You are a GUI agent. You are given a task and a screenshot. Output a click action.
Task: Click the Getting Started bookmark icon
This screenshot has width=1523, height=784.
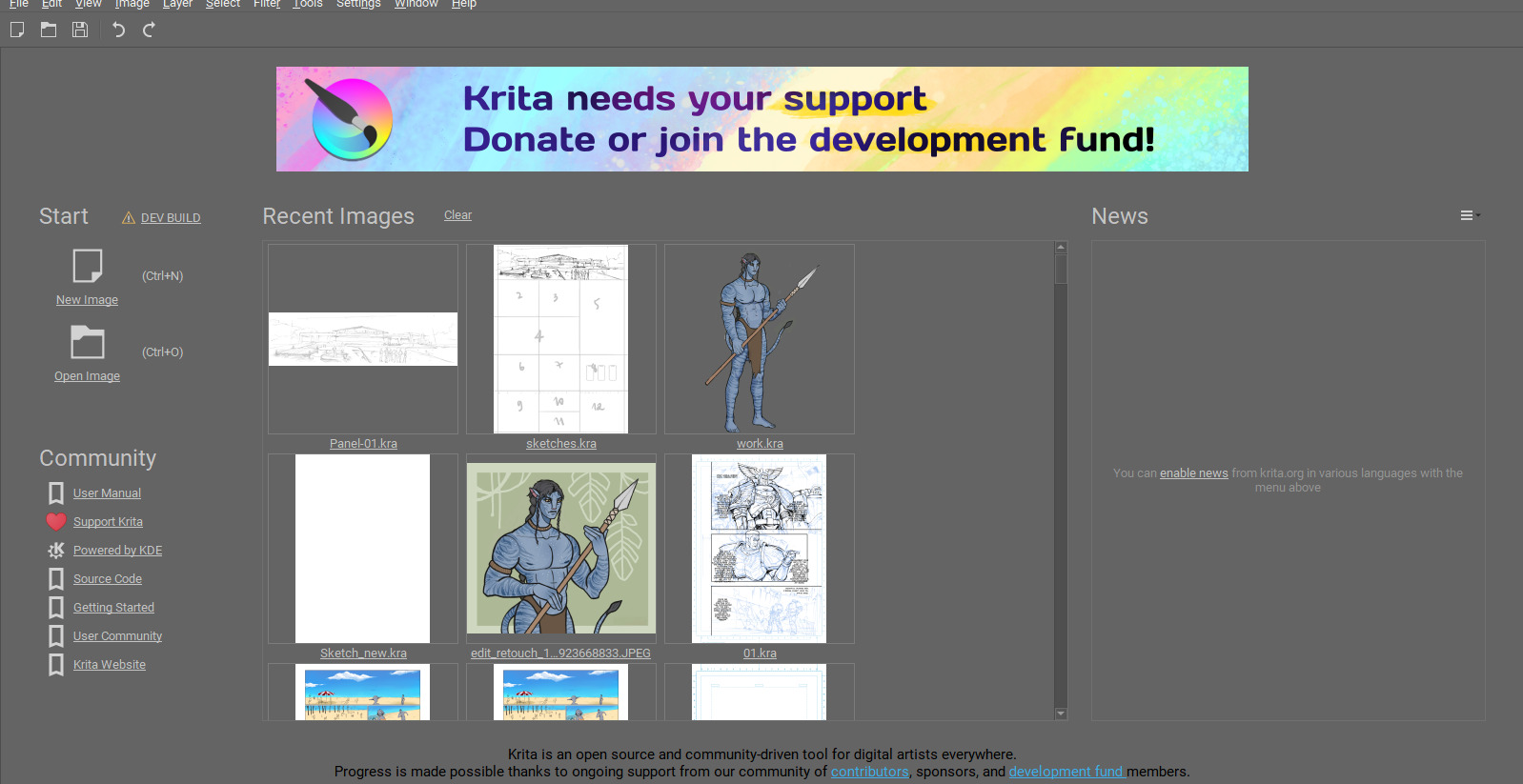[56, 607]
